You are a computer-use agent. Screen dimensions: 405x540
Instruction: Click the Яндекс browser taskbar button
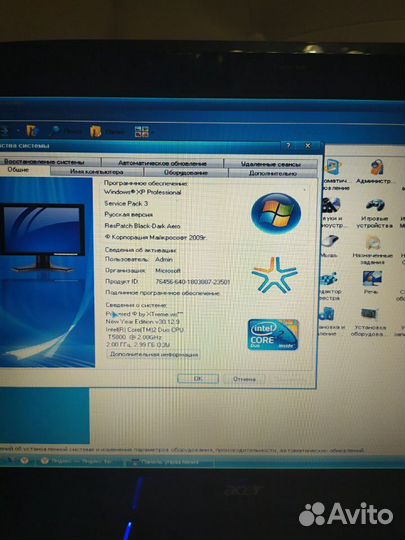79,461
